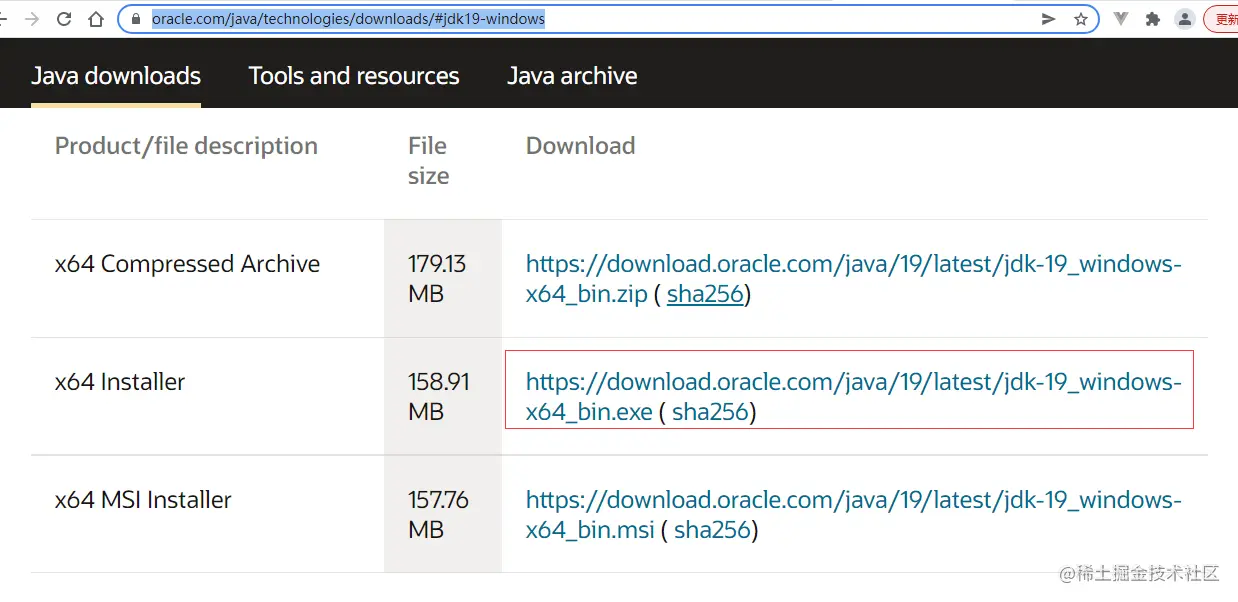Open sha256 link for the zip archive
1238x602 pixels.
coord(705,295)
